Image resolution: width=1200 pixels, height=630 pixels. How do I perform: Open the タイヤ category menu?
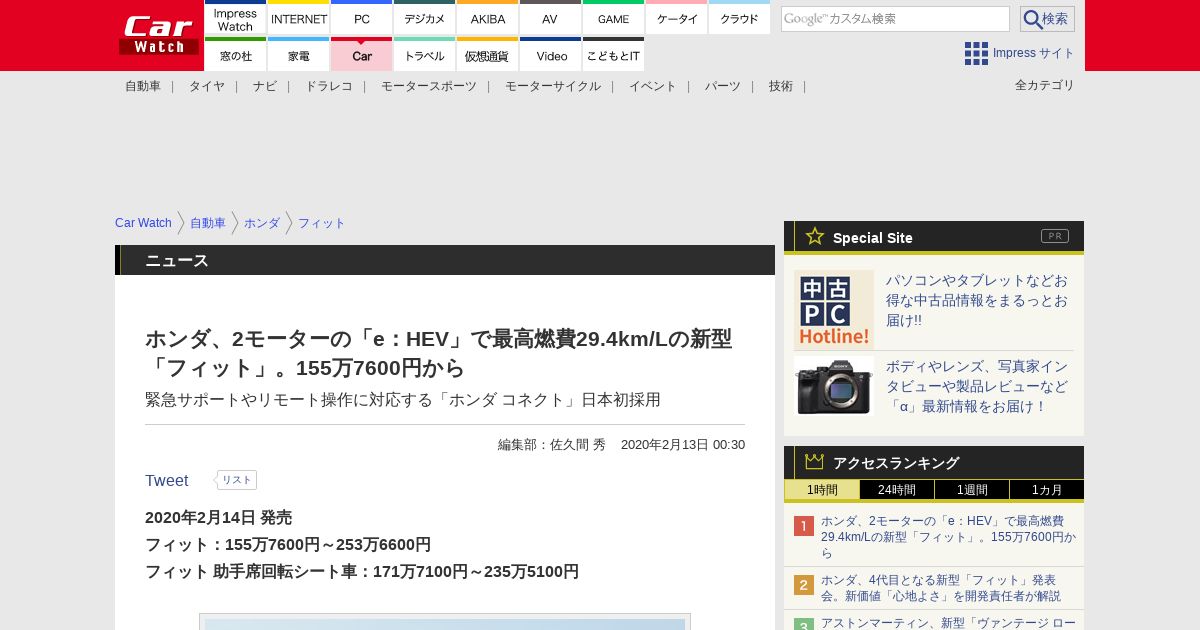pos(207,86)
